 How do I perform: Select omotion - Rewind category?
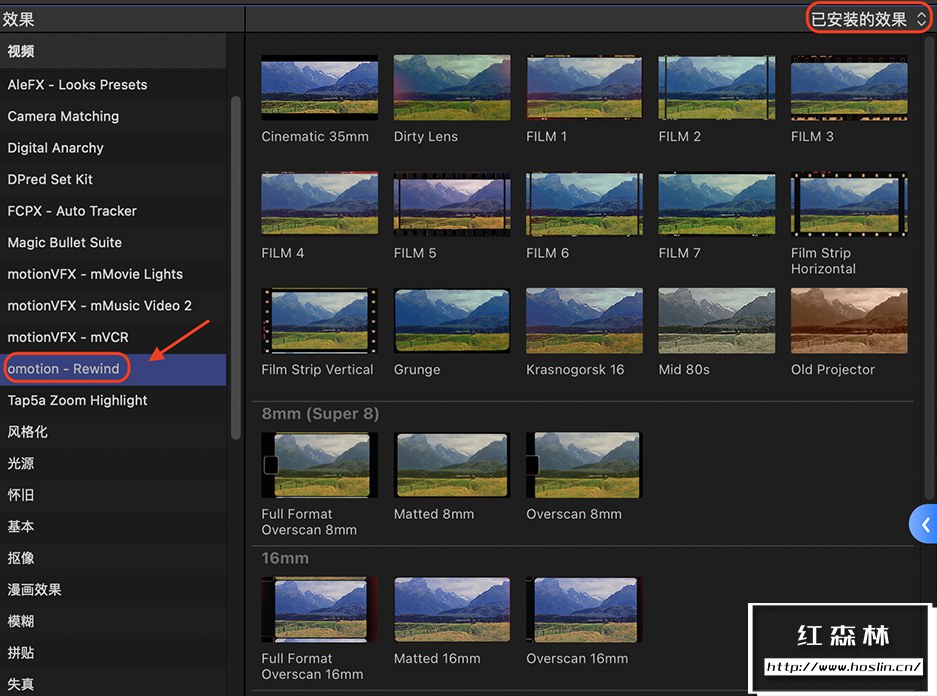point(113,369)
